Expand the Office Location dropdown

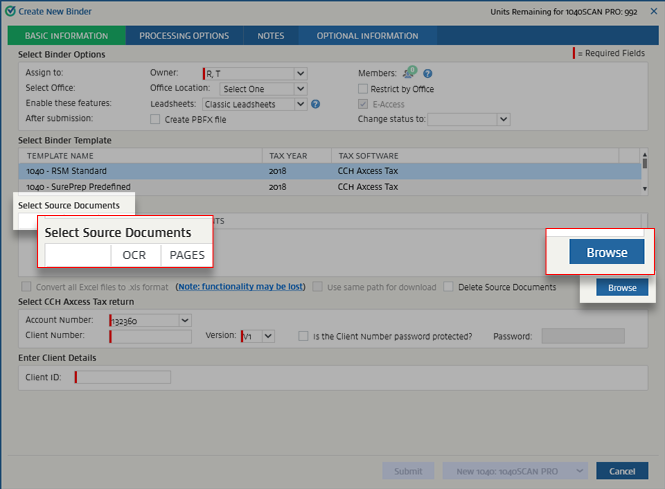(300, 89)
